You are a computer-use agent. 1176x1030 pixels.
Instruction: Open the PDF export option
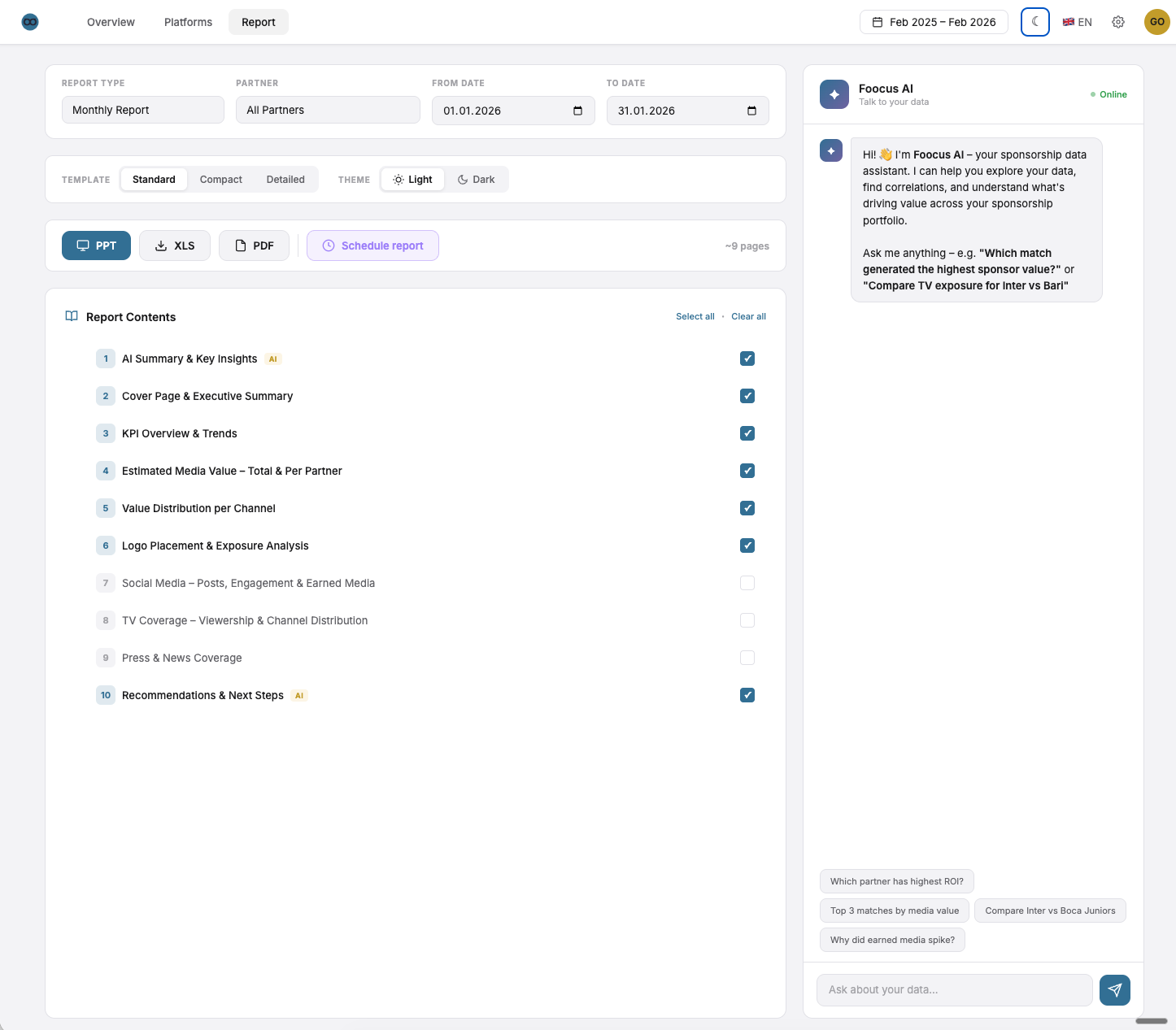[240, 245]
